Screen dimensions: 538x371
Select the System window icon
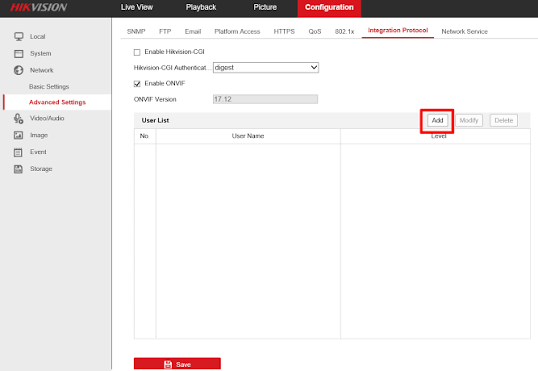19,54
